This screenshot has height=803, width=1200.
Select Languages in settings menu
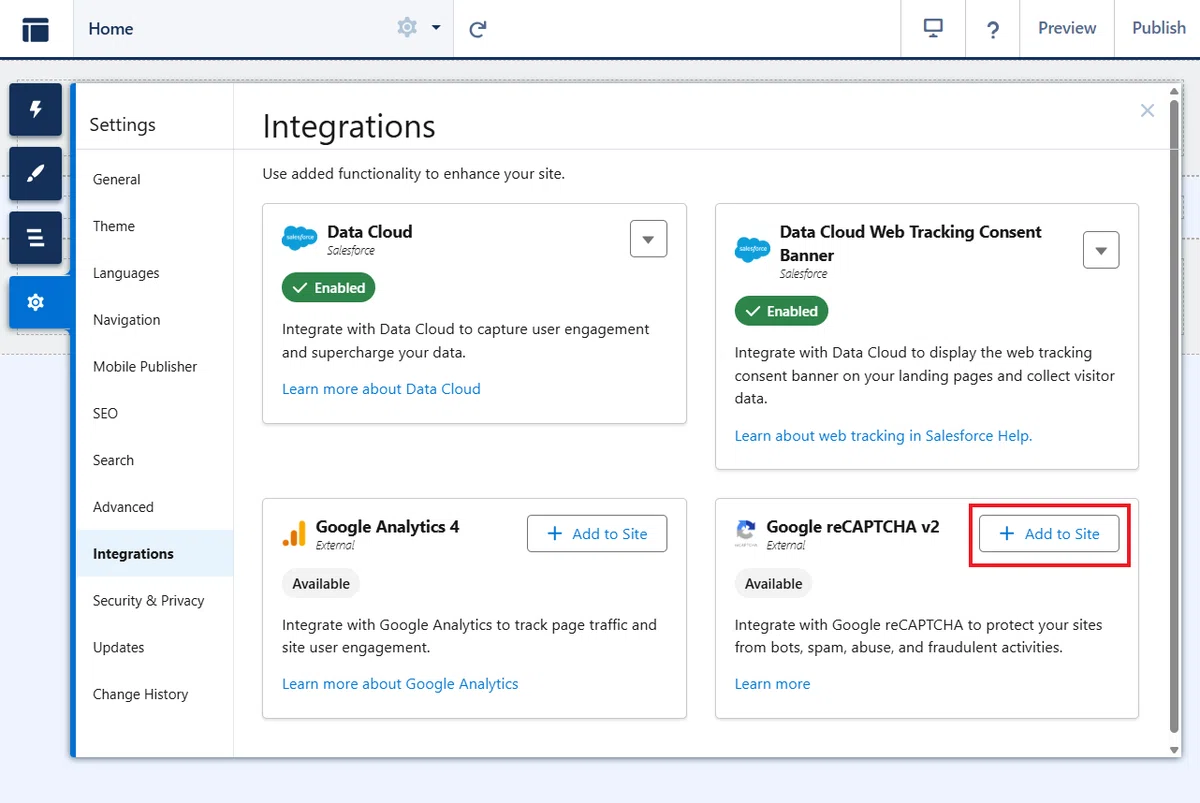pyautogui.click(x=155, y=273)
